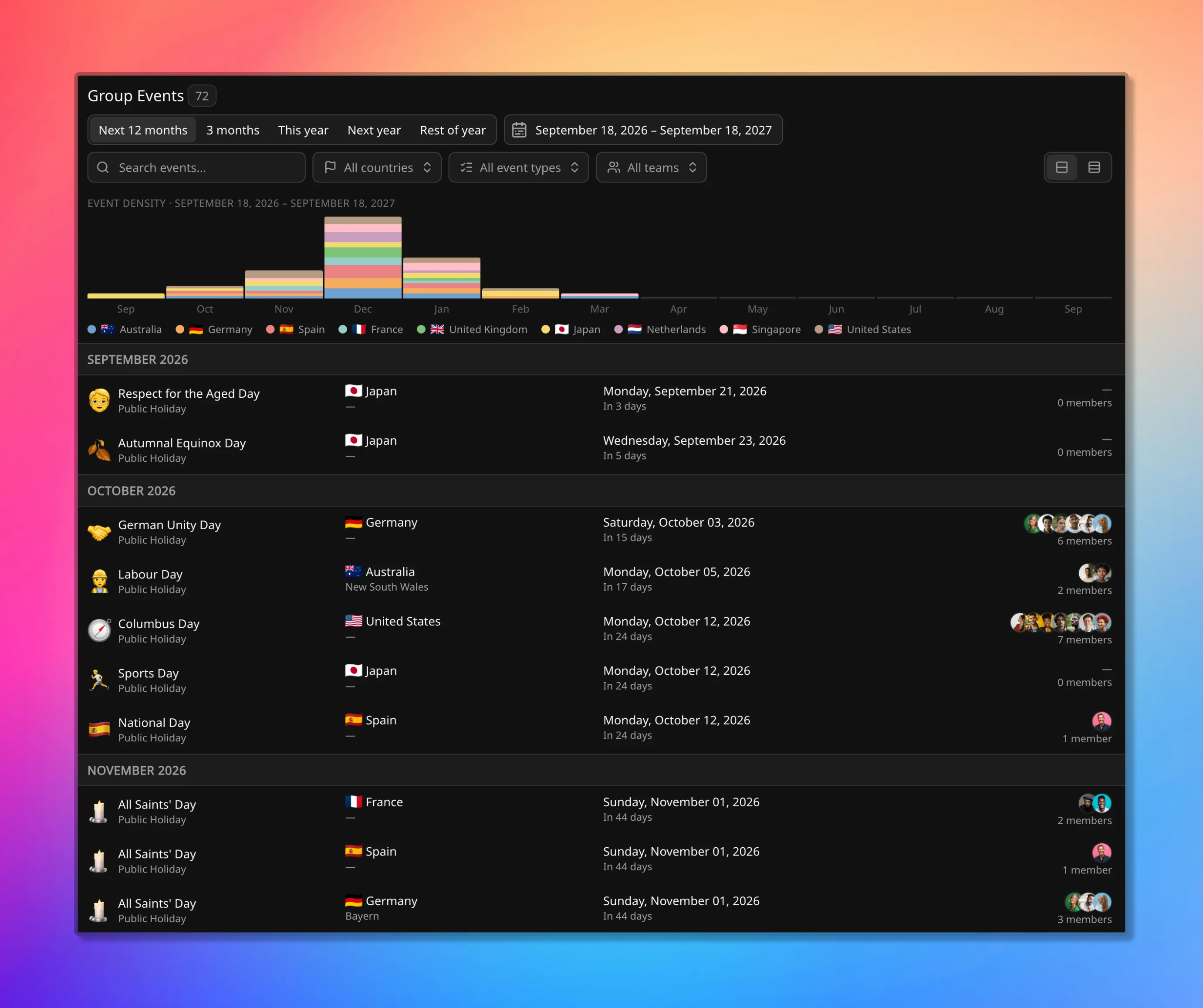Click the Group Events count badge 72
The height and width of the screenshot is (1008, 1203).
click(x=202, y=96)
